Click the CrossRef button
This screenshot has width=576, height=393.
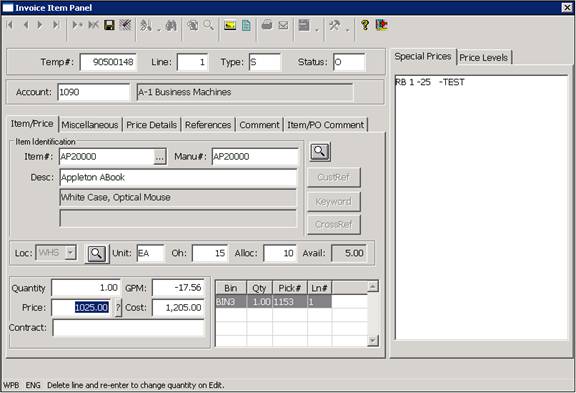point(334,224)
